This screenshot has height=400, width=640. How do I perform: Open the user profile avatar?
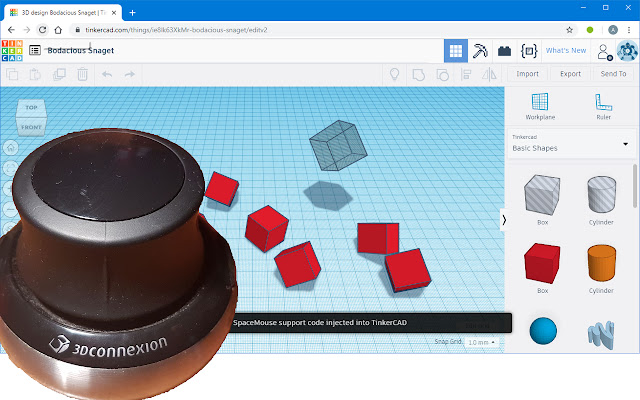tap(627, 51)
